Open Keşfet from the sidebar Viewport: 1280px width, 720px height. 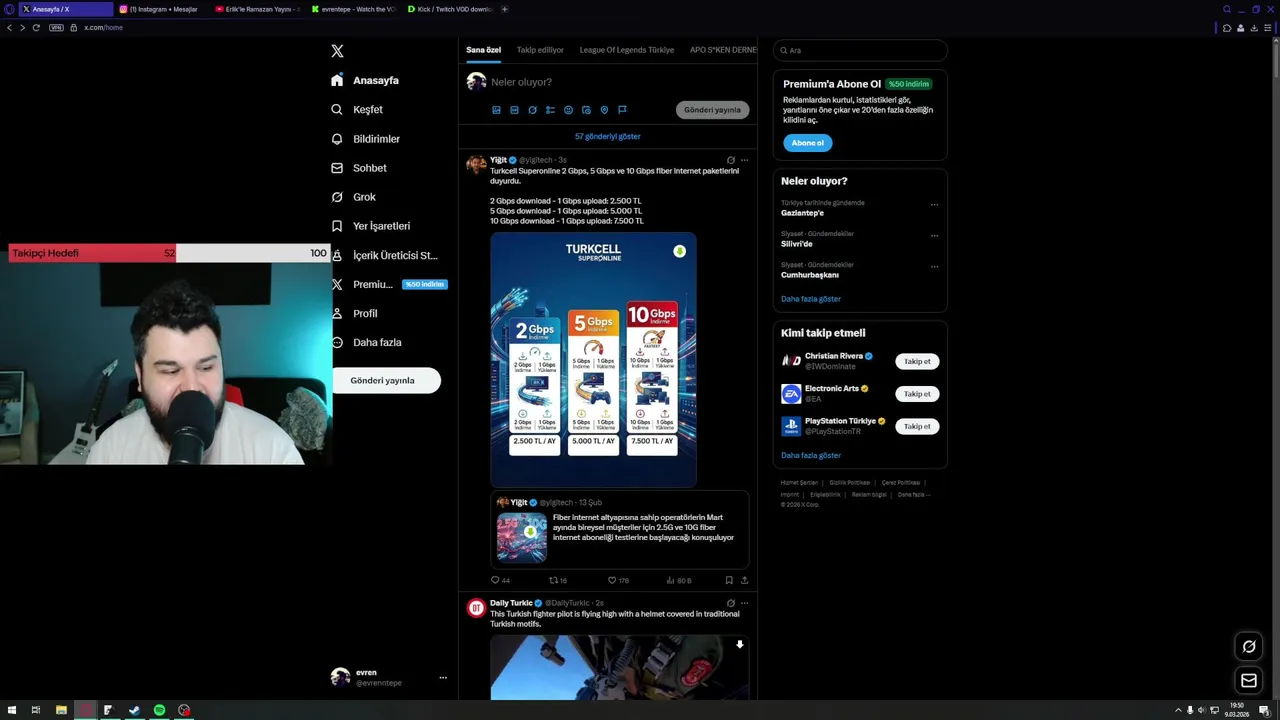(357, 109)
